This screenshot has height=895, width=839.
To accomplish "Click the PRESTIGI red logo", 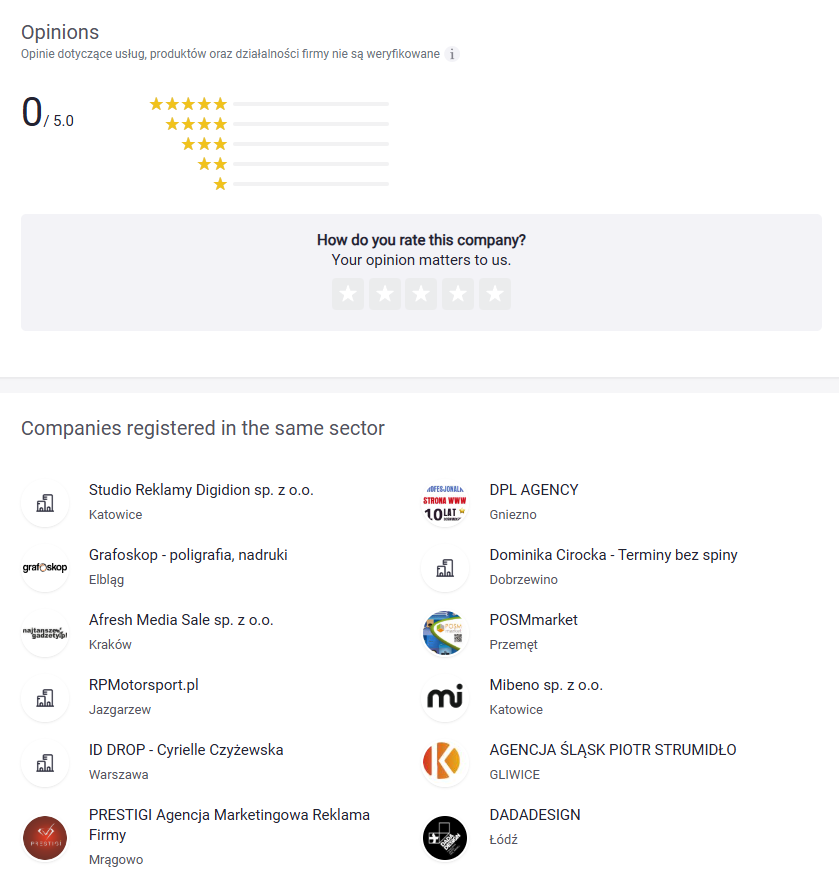I will tap(45, 838).
